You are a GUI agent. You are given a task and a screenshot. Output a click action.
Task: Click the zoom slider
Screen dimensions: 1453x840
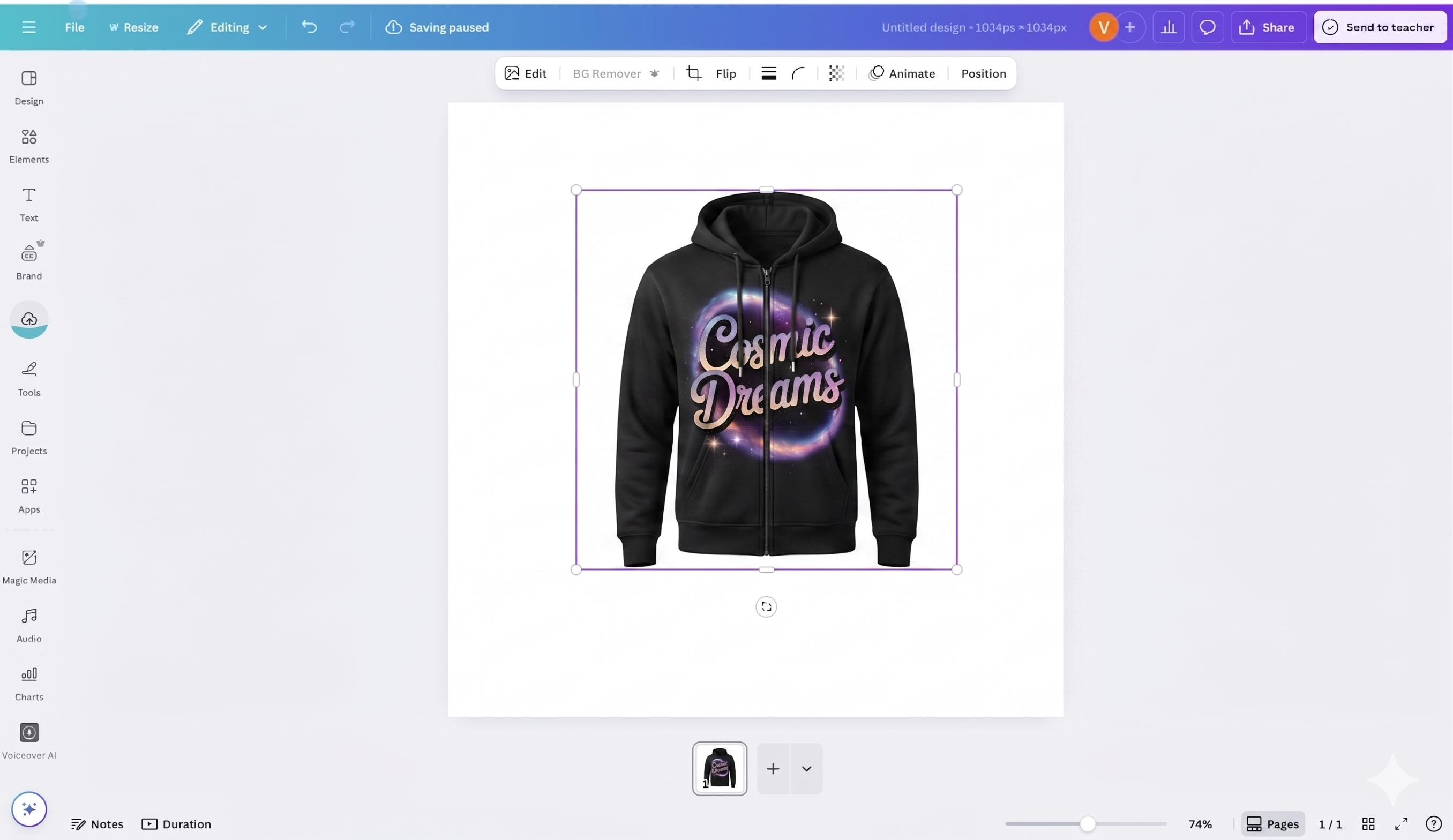1085,824
